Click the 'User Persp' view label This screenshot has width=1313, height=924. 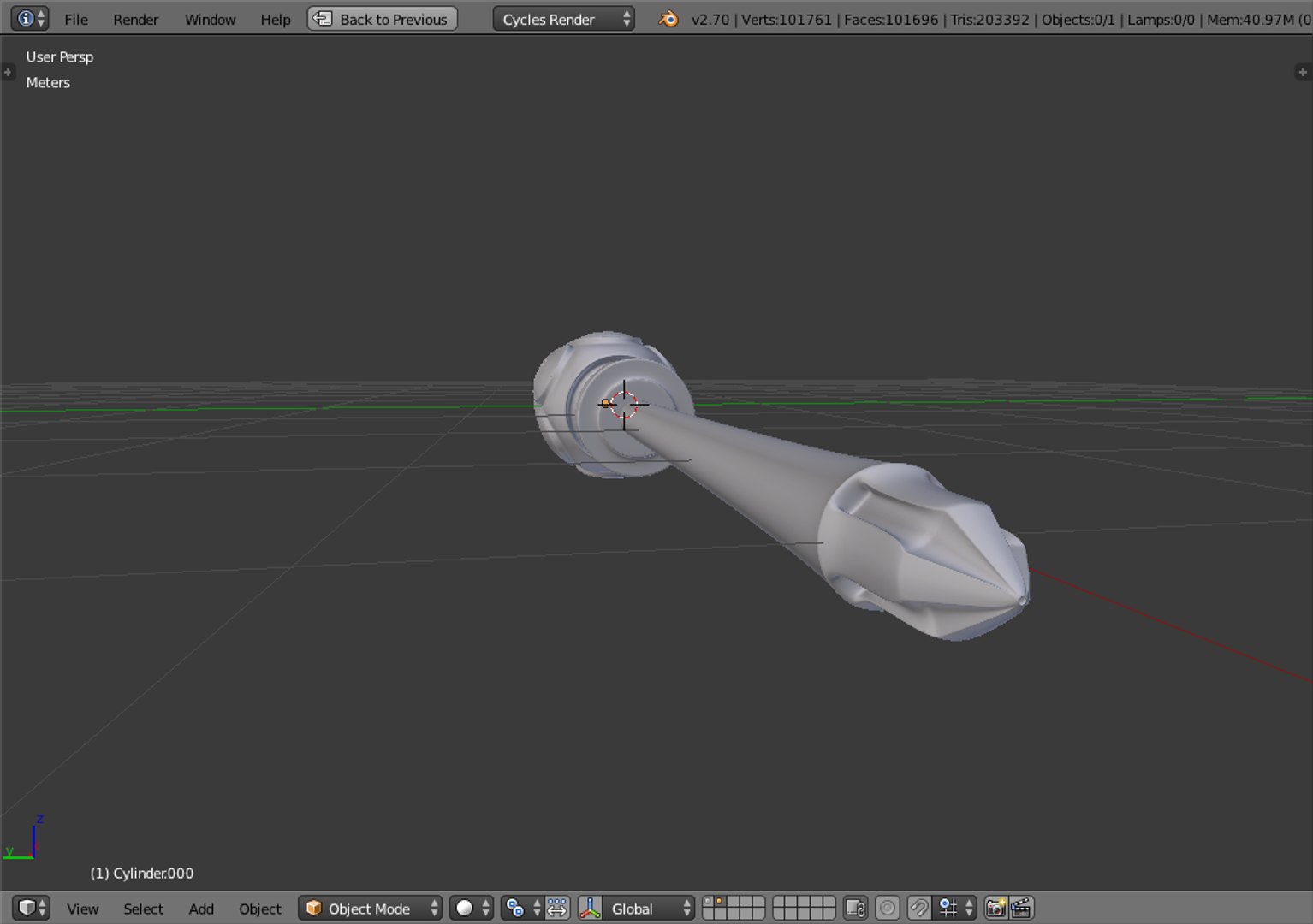pos(60,56)
